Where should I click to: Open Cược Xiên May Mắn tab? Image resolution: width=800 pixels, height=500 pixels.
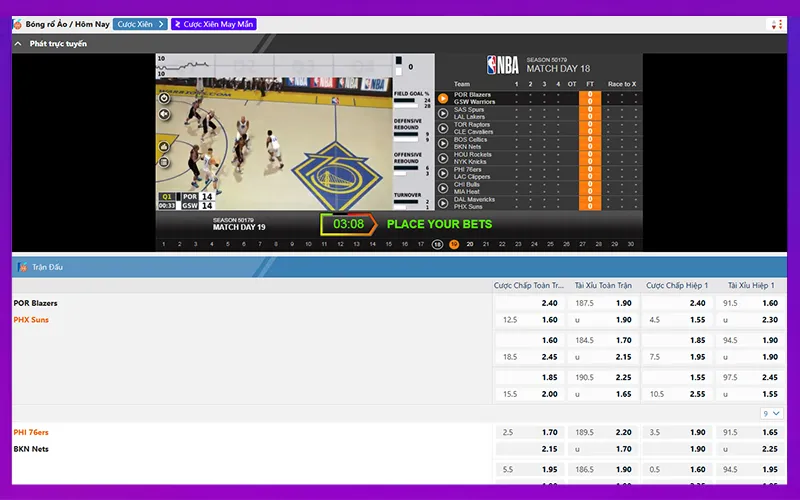pos(214,24)
